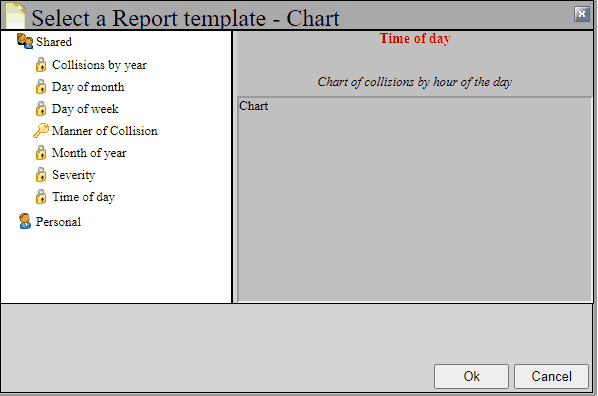
Task: Click the key icon beside Manner of Collision
Action: click(x=41, y=130)
